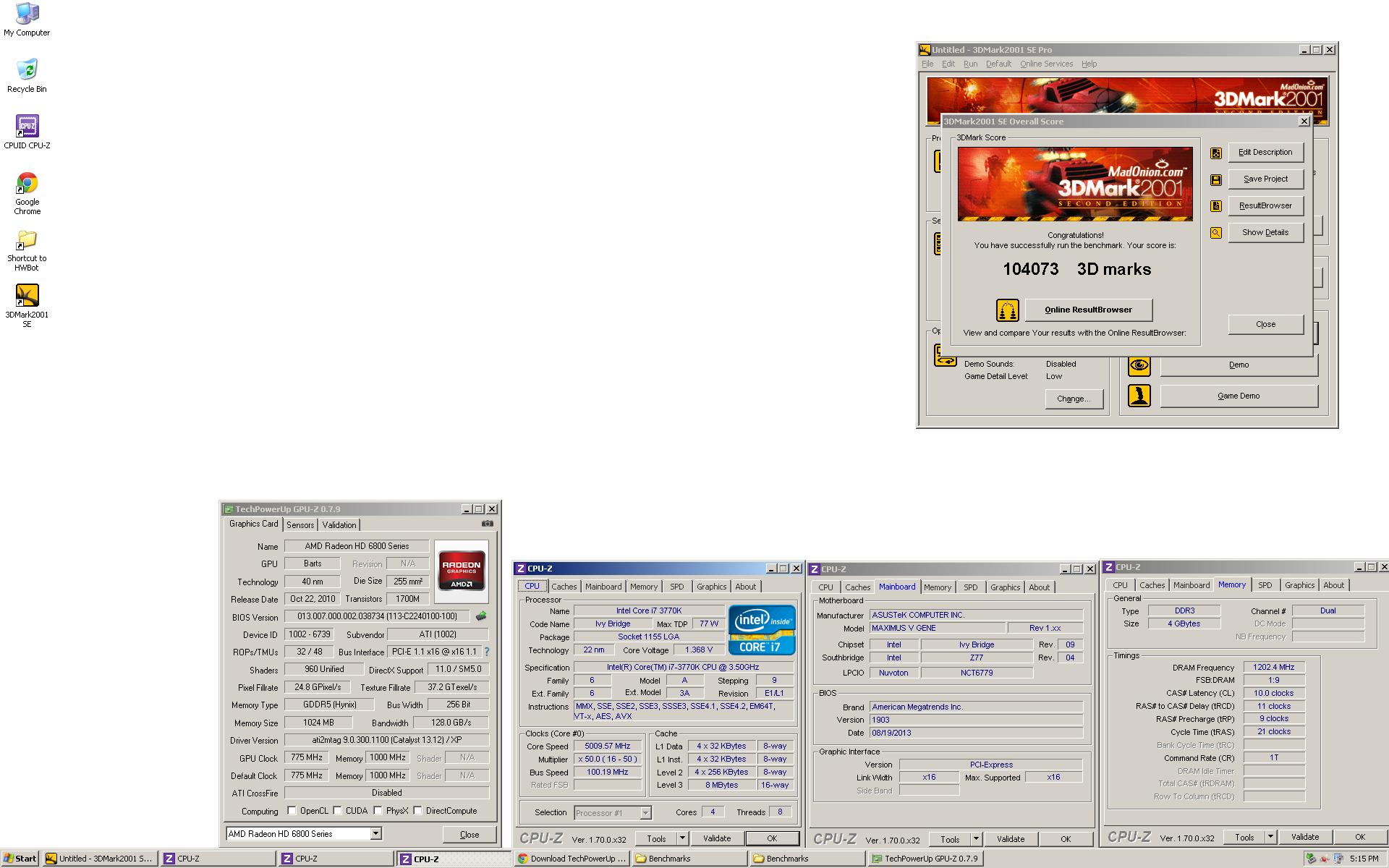Image resolution: width=1389 pixels, height=868 pixels.
Task: Click the GPU-Z window title bar icon
Action: pos(229,509)
